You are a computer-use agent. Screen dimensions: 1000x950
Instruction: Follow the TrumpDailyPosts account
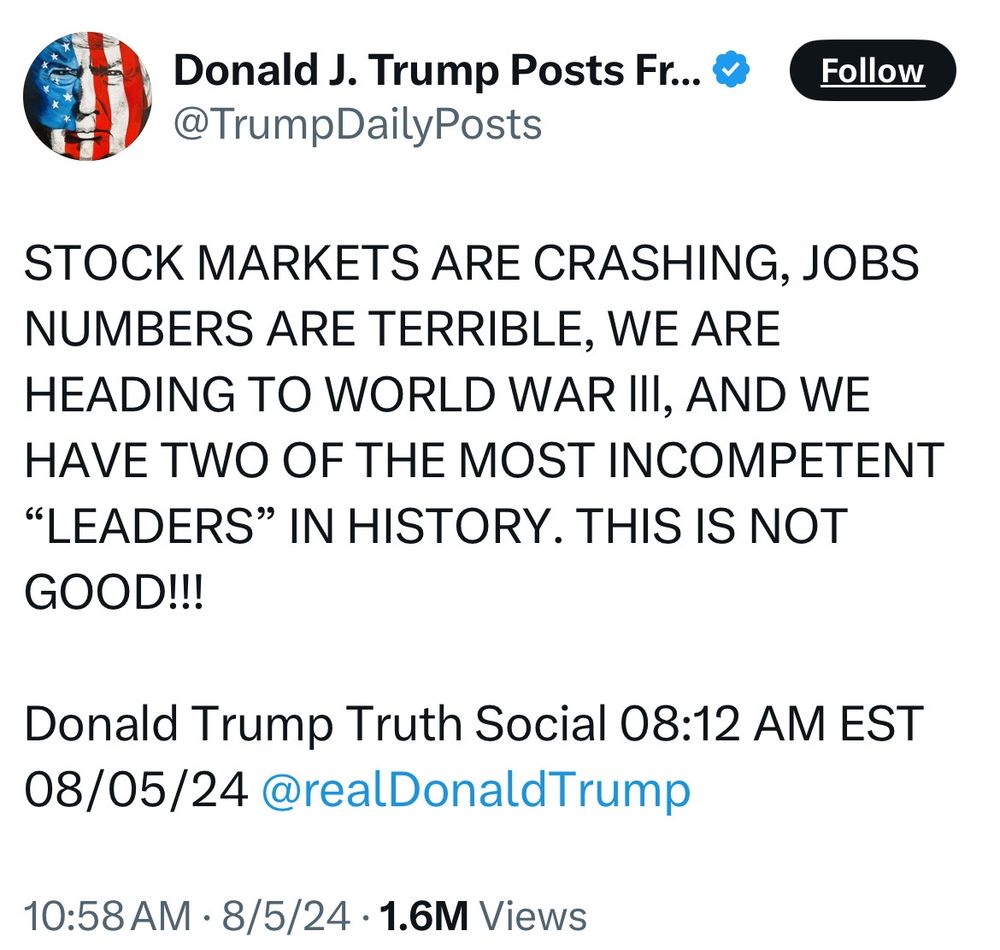click(x=872, y=70)
